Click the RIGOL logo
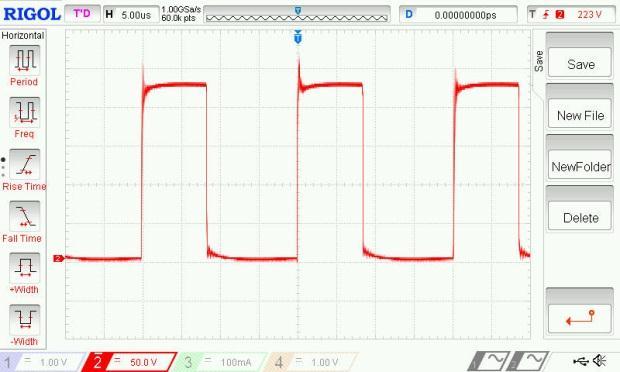 point(32,14)
